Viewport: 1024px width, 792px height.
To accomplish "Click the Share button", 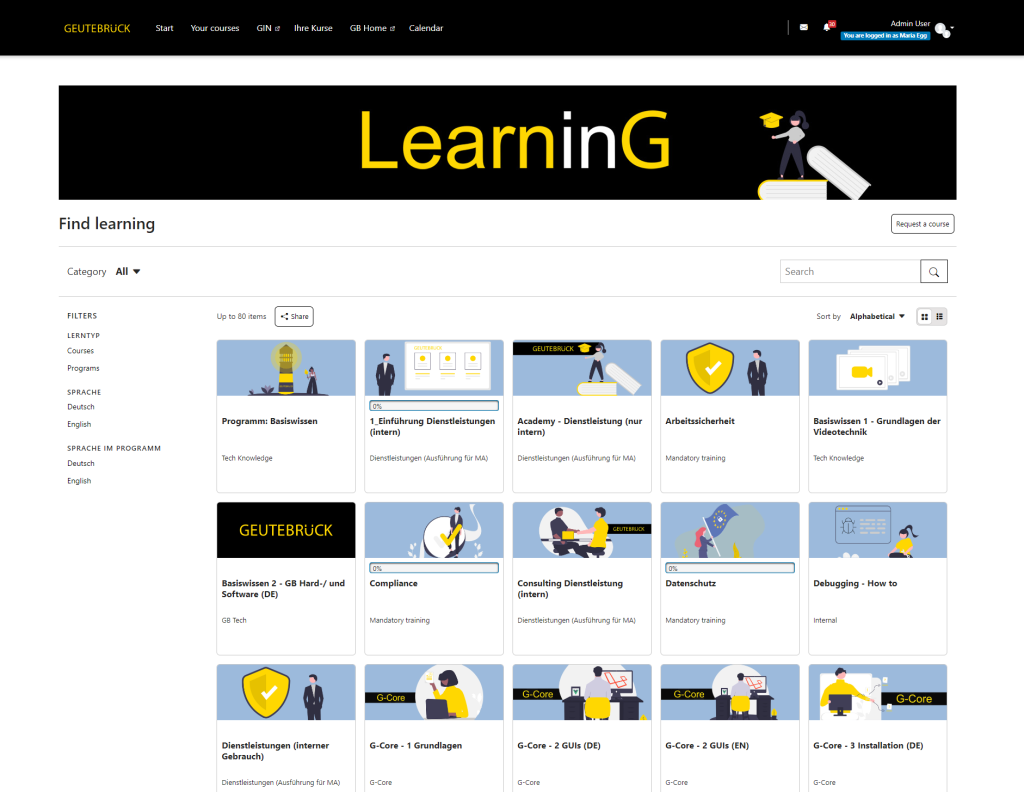I will 294,317.
